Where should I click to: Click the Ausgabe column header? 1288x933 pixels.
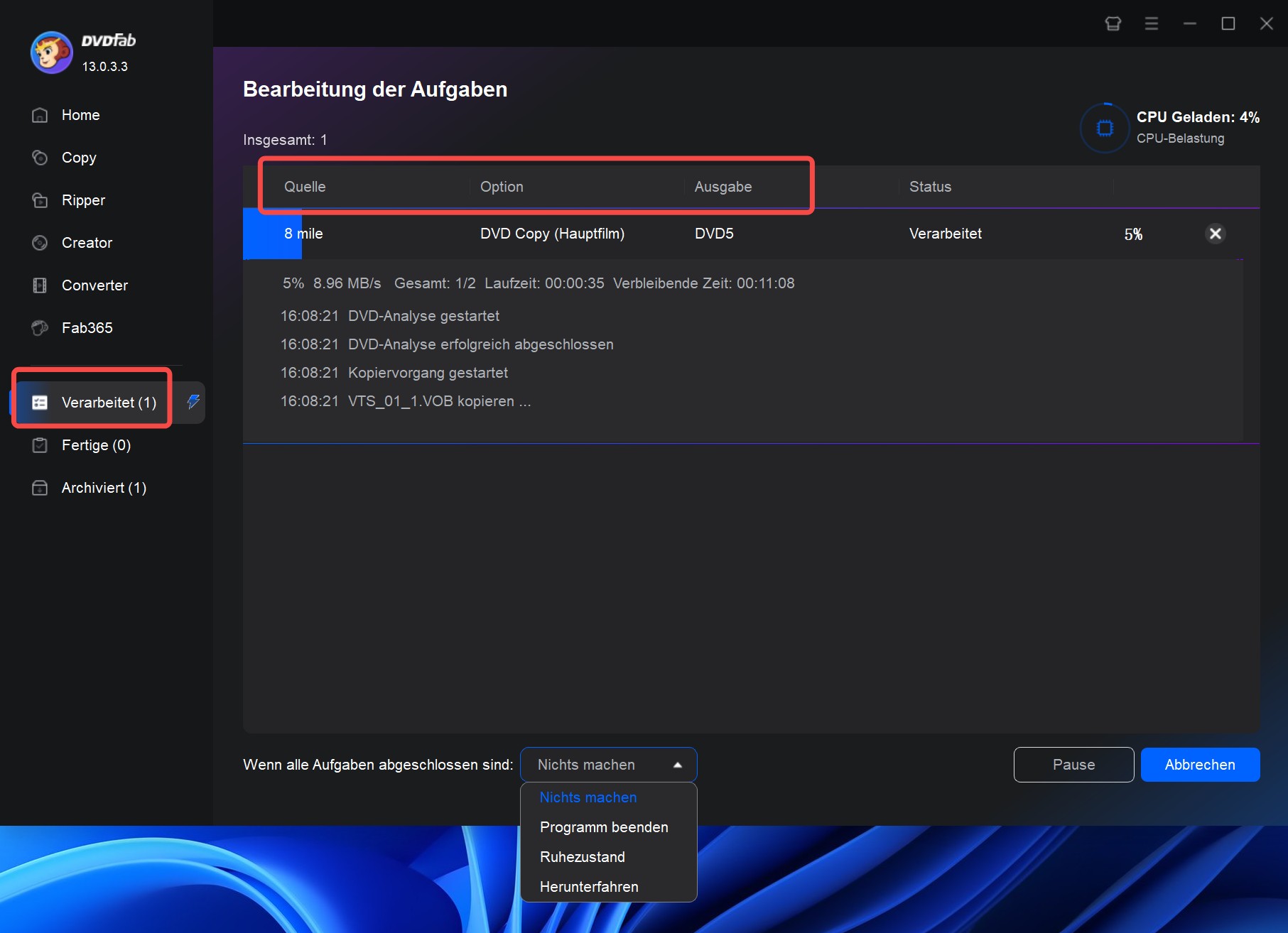723,187
